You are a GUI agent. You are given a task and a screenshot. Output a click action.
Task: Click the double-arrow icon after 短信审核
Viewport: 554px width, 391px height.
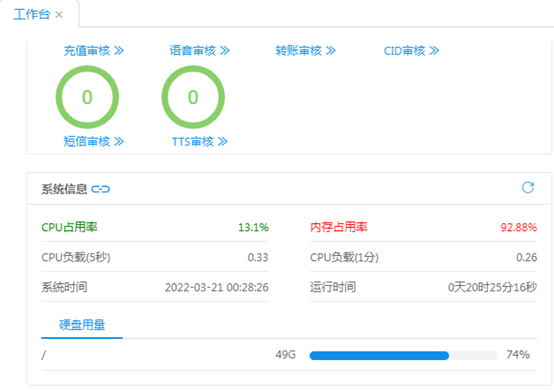pos(119,142)
